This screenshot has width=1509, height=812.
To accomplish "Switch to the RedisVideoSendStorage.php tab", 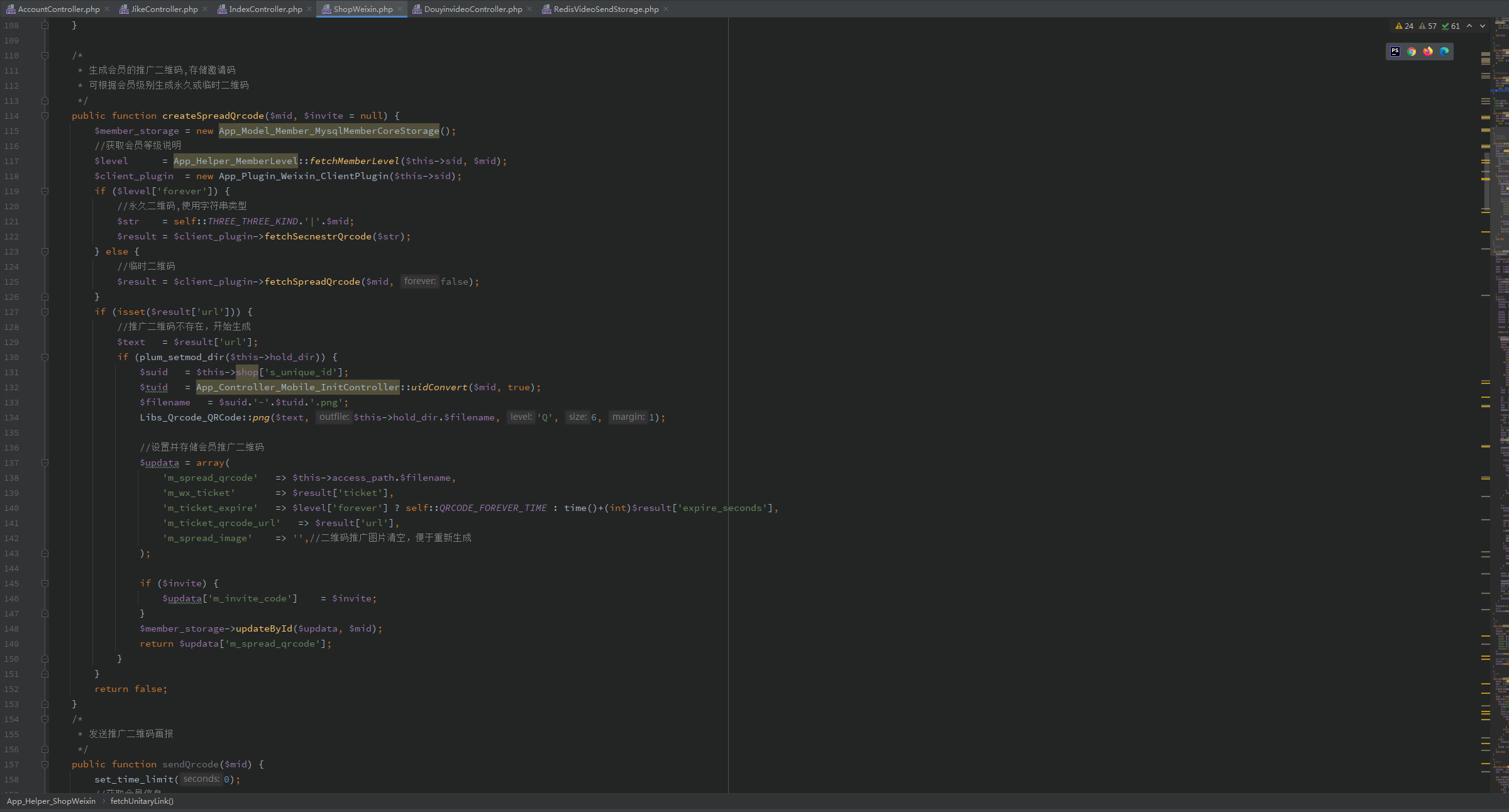I will tap(605, 9).
